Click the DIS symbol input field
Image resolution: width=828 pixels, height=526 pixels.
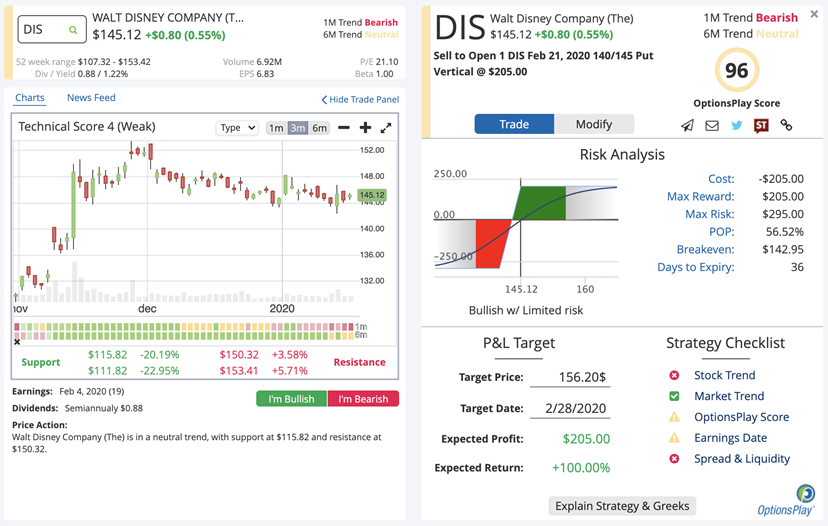pos(52,30)
